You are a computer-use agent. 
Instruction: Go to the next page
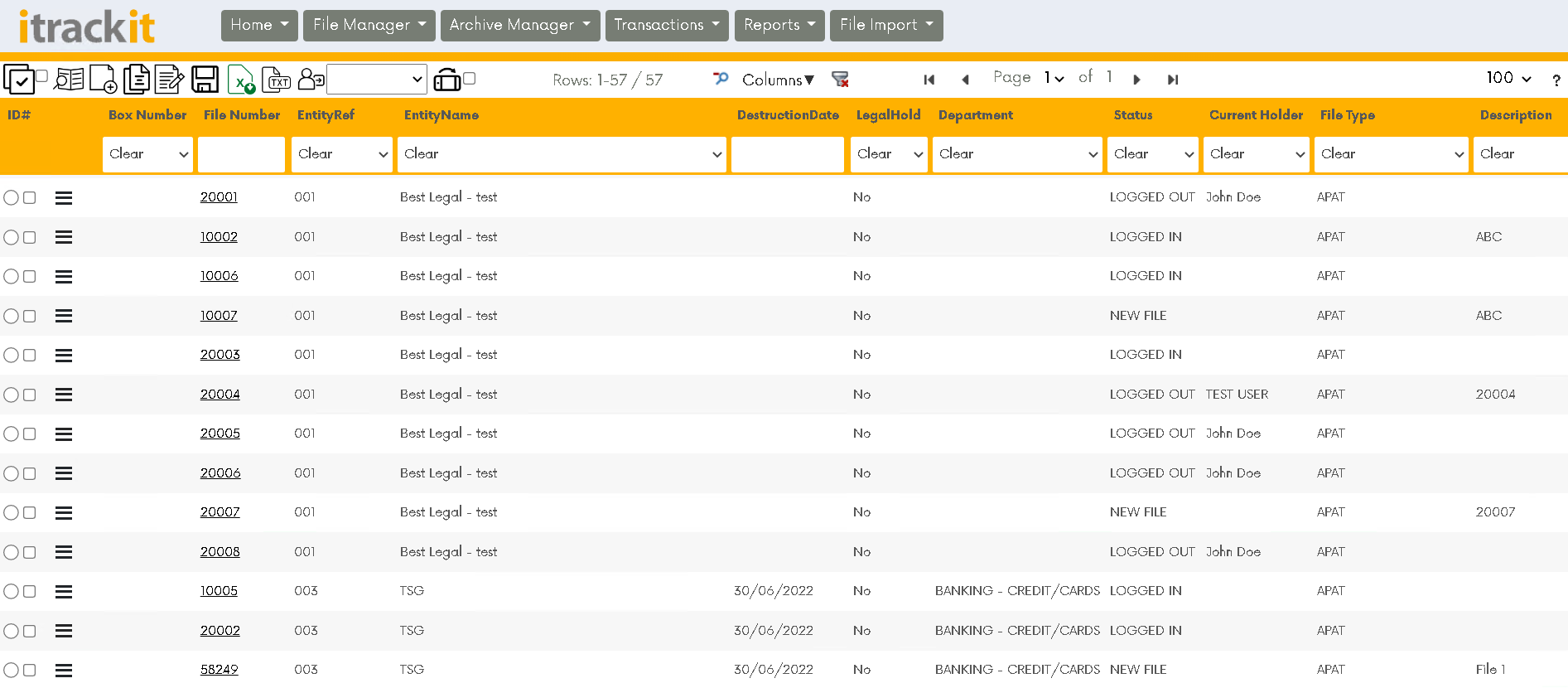click(x=1137, y=80)
